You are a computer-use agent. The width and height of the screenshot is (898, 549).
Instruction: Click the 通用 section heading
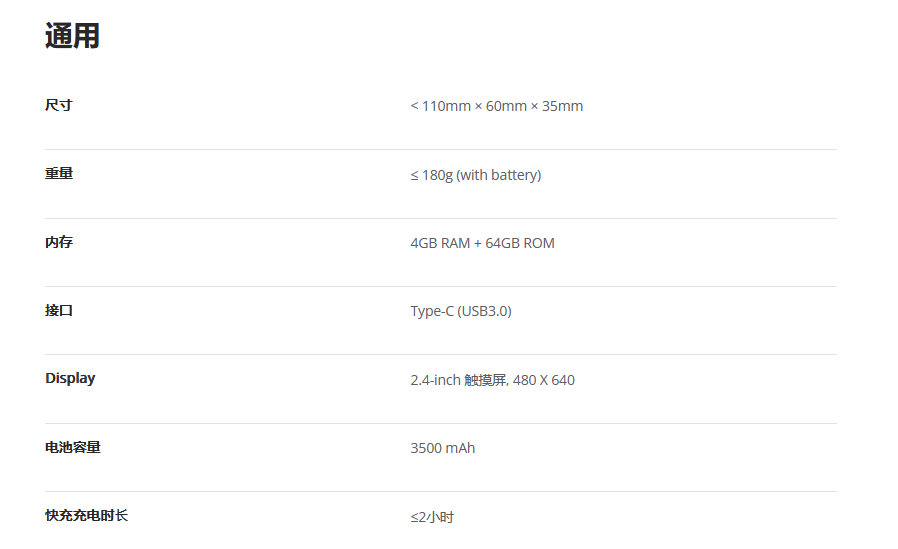point(72,36)
